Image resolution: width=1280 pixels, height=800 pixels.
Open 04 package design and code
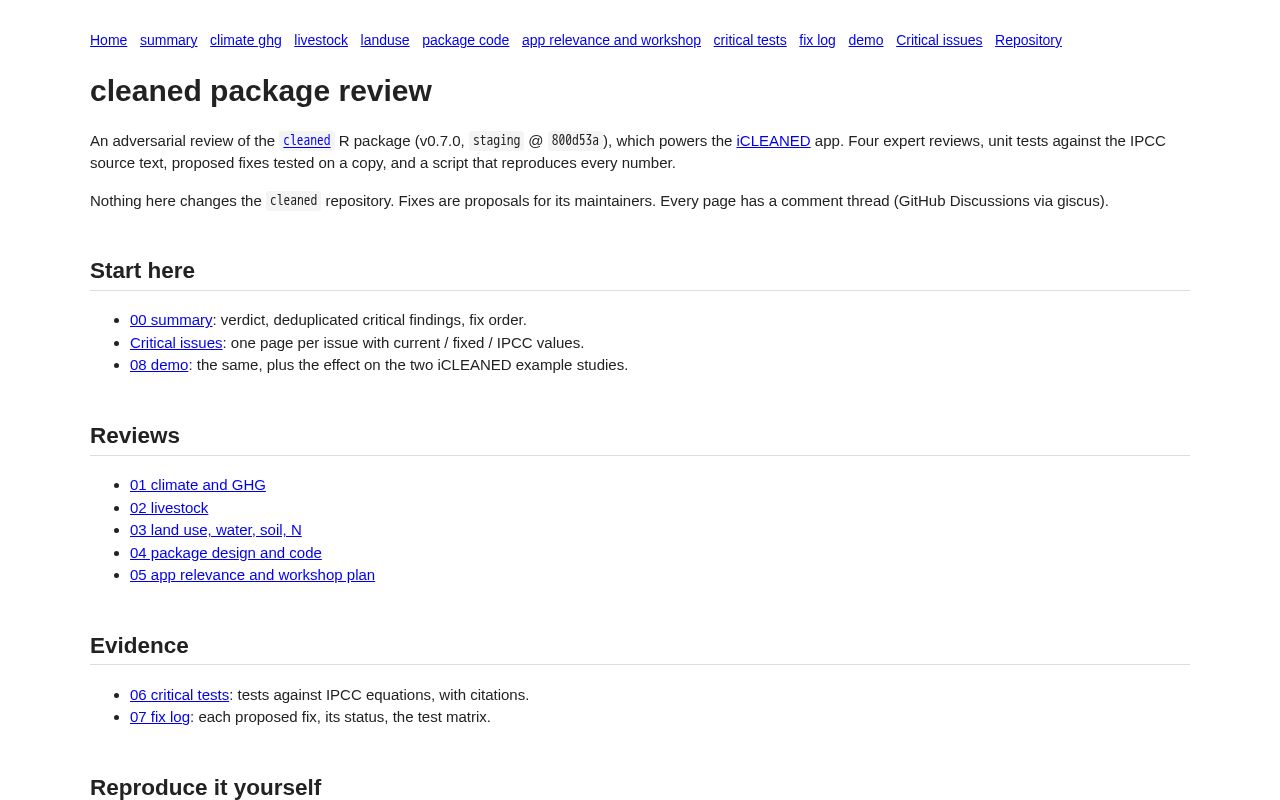226,553
